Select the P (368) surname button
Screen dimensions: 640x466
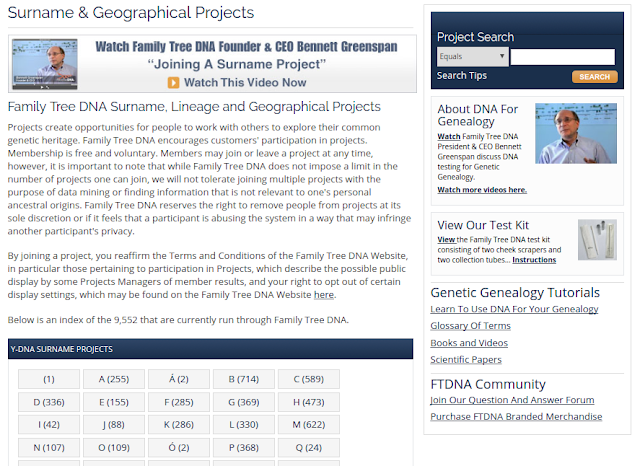(244, 448)
